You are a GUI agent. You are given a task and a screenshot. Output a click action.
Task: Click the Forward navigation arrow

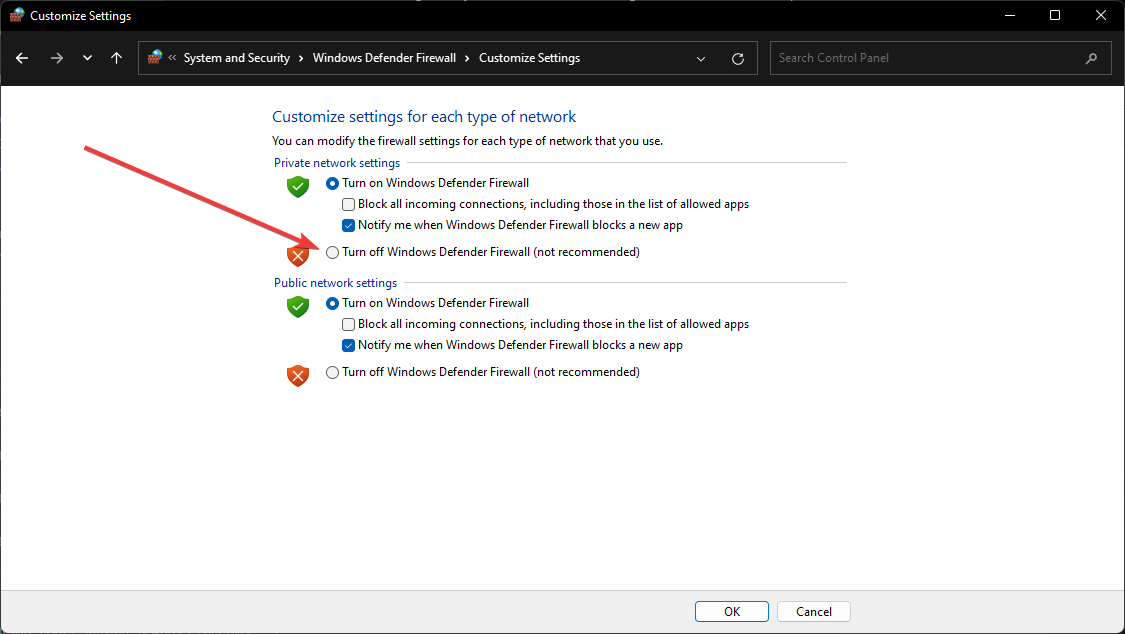(57, 58)
